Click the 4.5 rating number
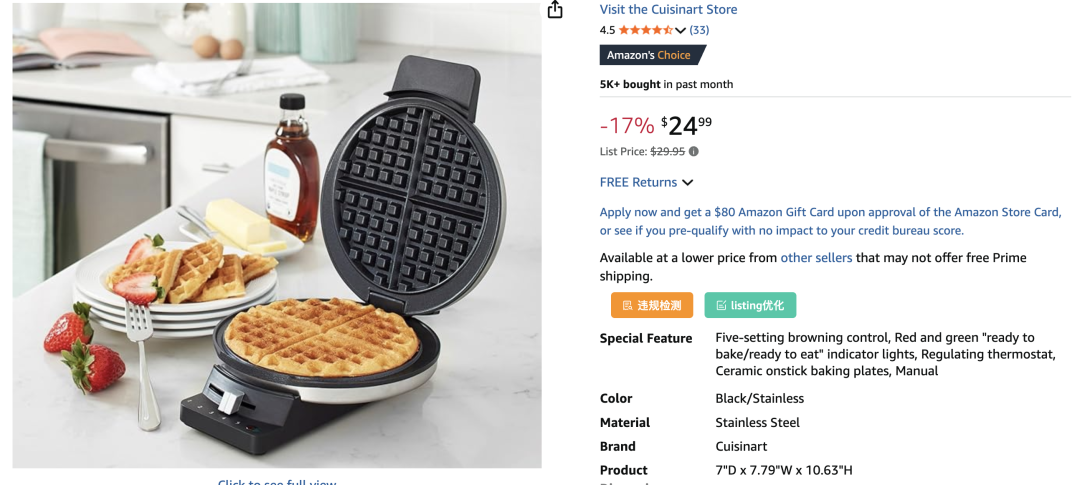This screenshot has height=485, width=1080. (x=608, y=30)
